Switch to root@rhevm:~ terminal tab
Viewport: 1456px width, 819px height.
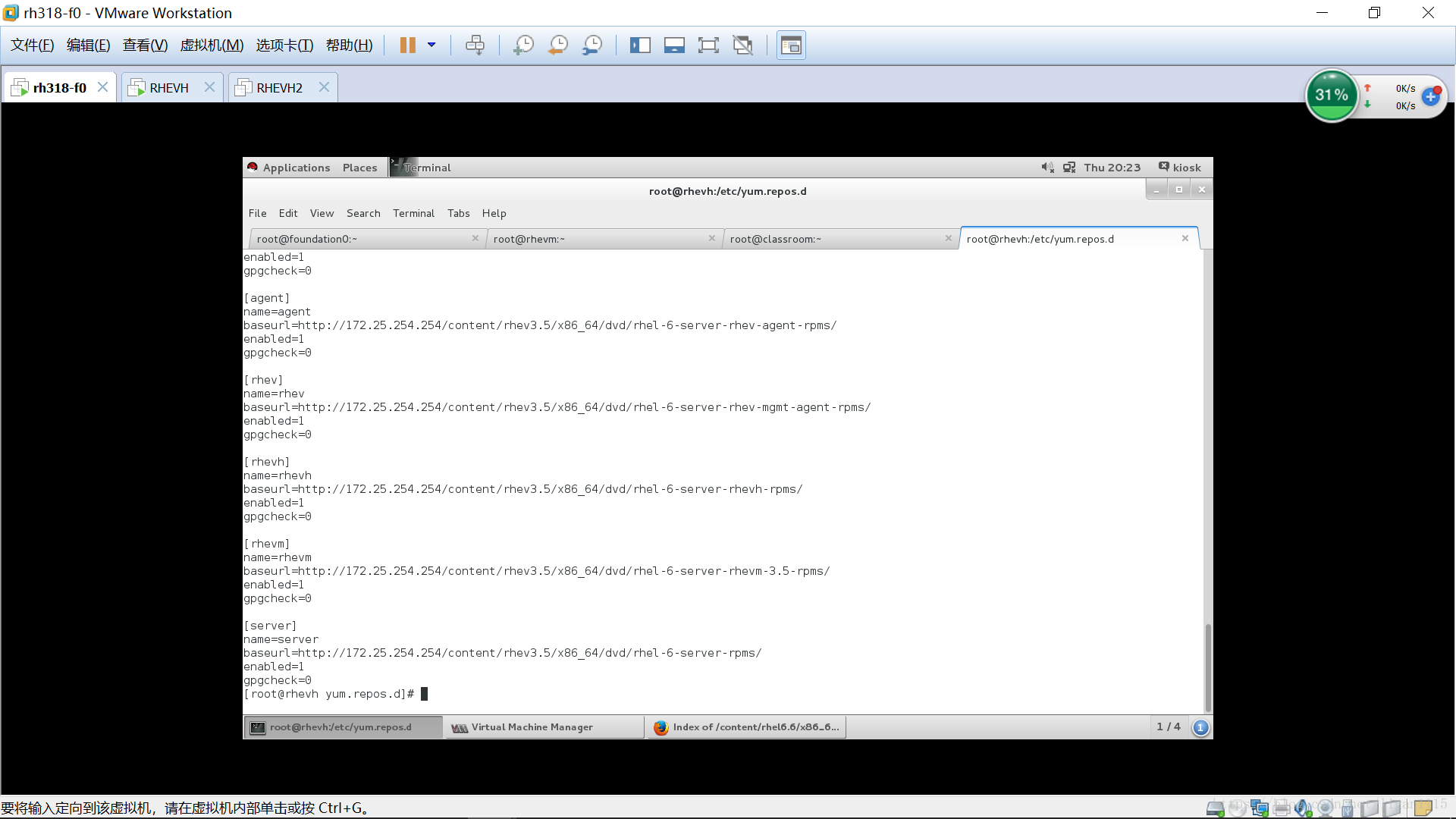tap(604, 239)
